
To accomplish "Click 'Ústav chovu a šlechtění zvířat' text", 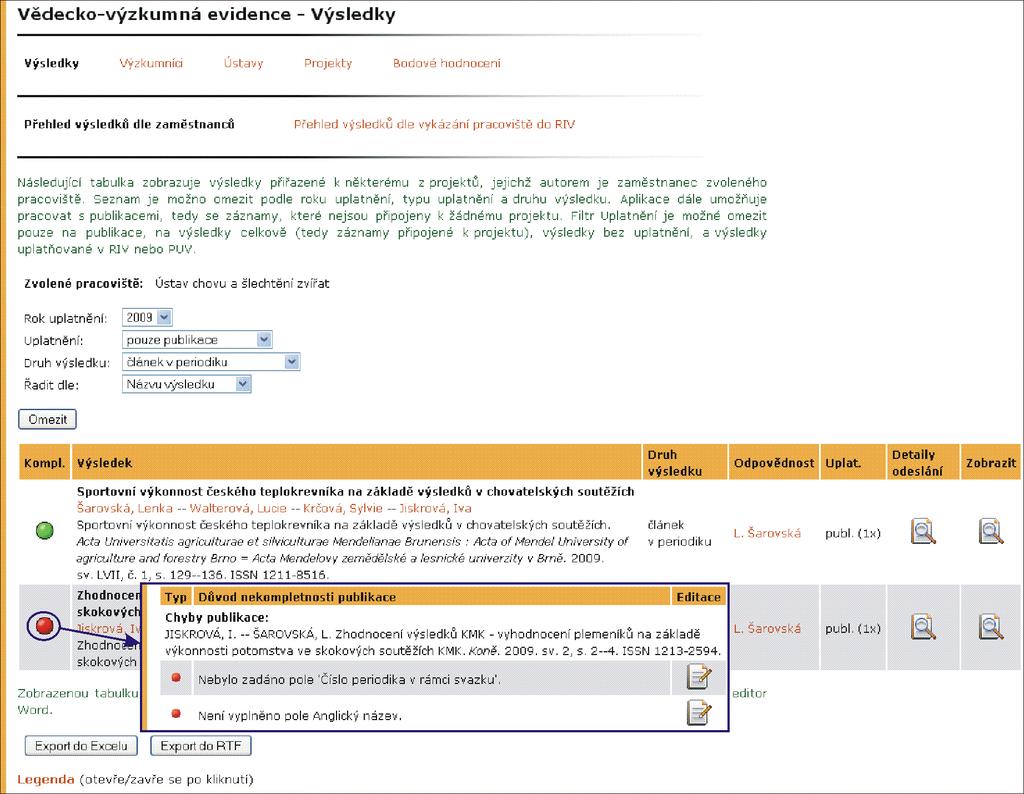I will pos(242,283).
